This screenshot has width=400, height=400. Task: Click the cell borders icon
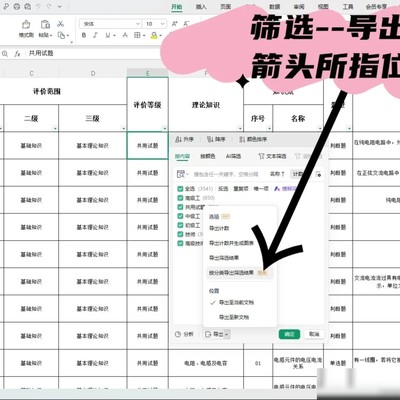click(x=137, y=35)
